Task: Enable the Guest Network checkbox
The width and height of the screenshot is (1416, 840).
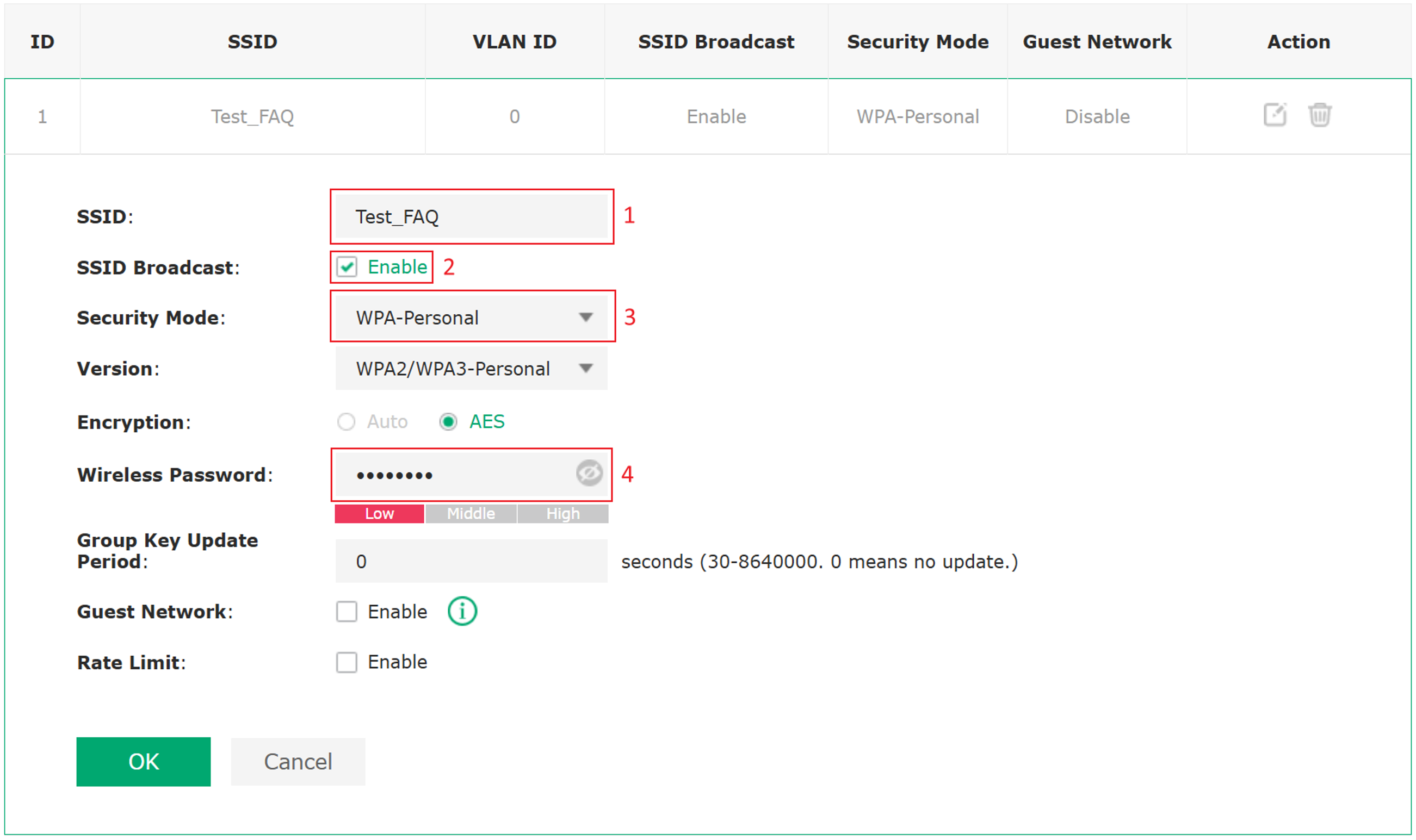Action: [347, 612]
